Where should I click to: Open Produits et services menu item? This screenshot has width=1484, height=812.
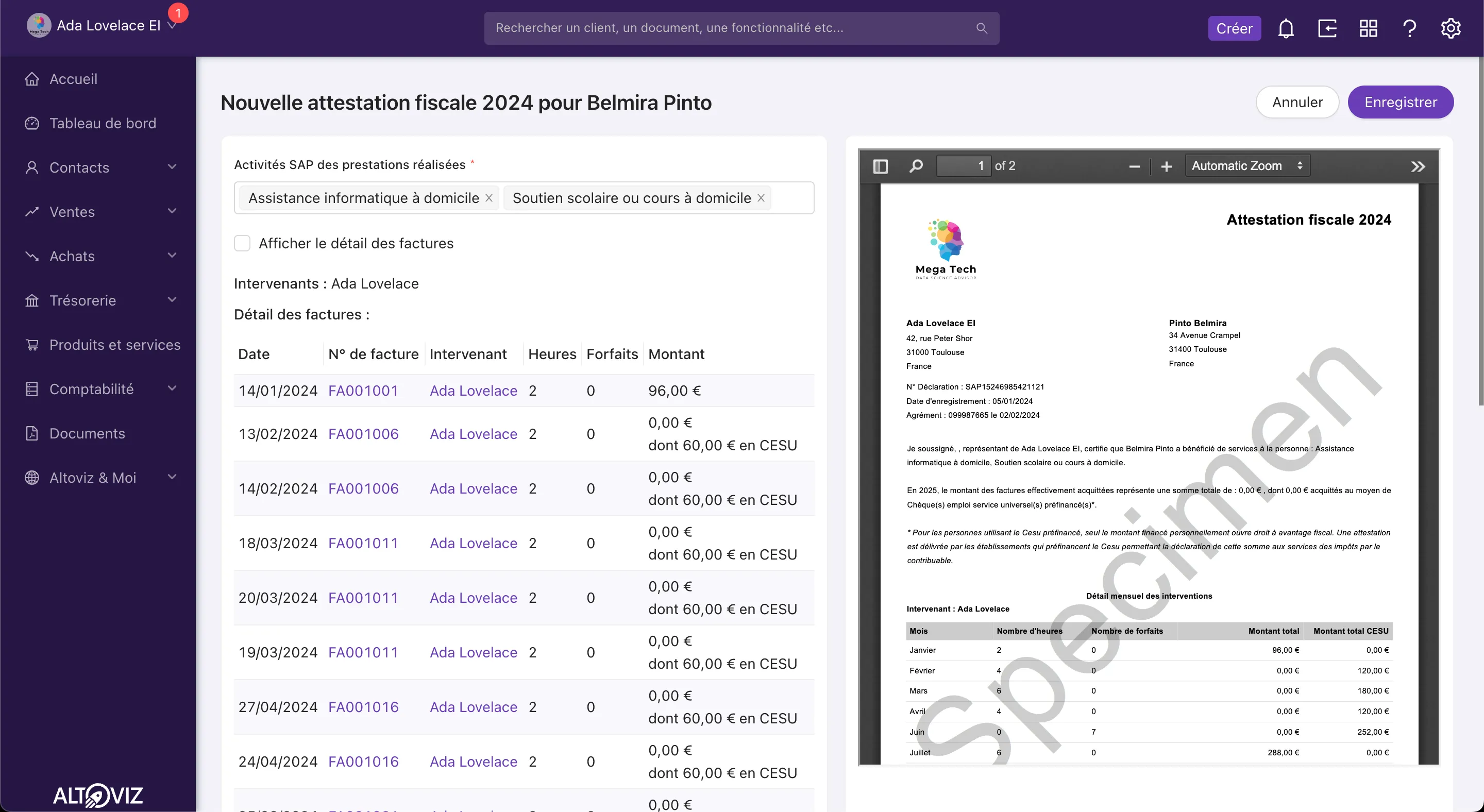coord(114,345)
